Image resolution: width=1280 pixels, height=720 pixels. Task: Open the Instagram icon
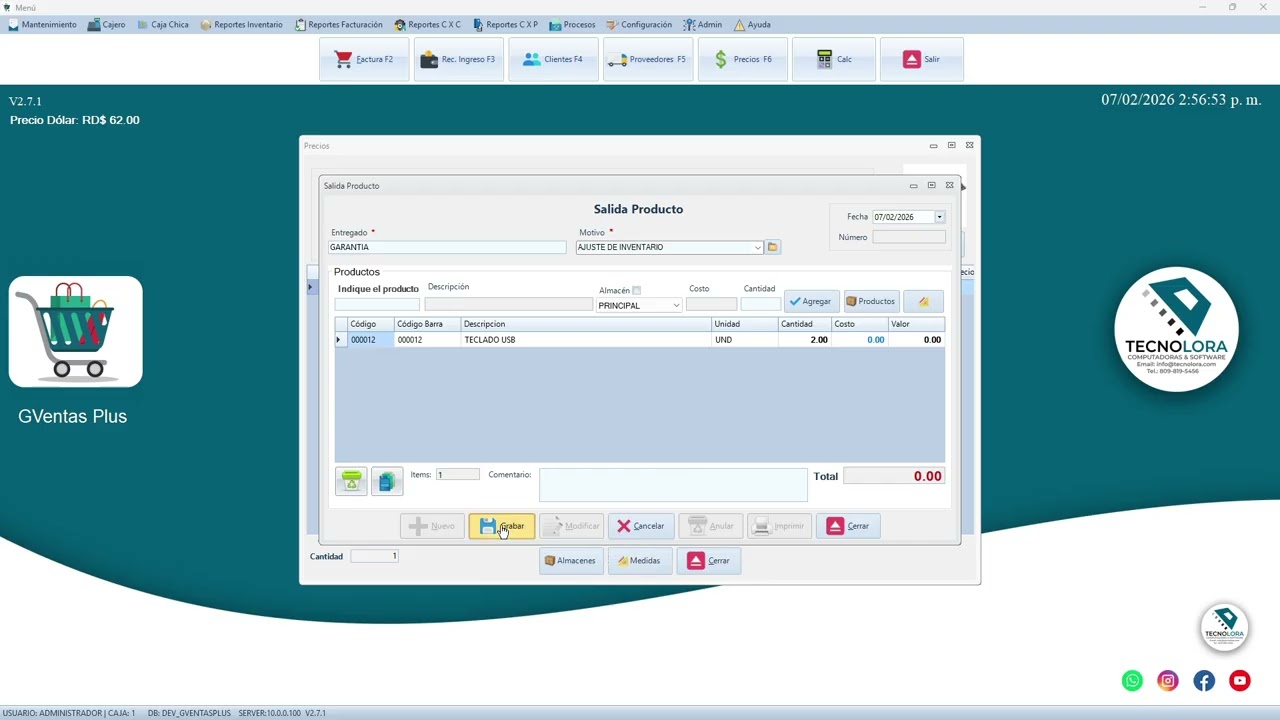[1168, 681]
